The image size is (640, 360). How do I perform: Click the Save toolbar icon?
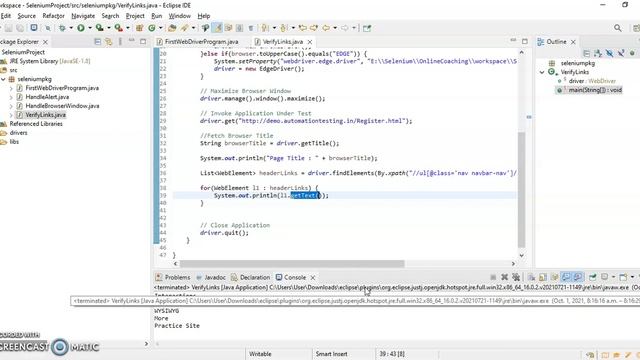tap(8, 28)
